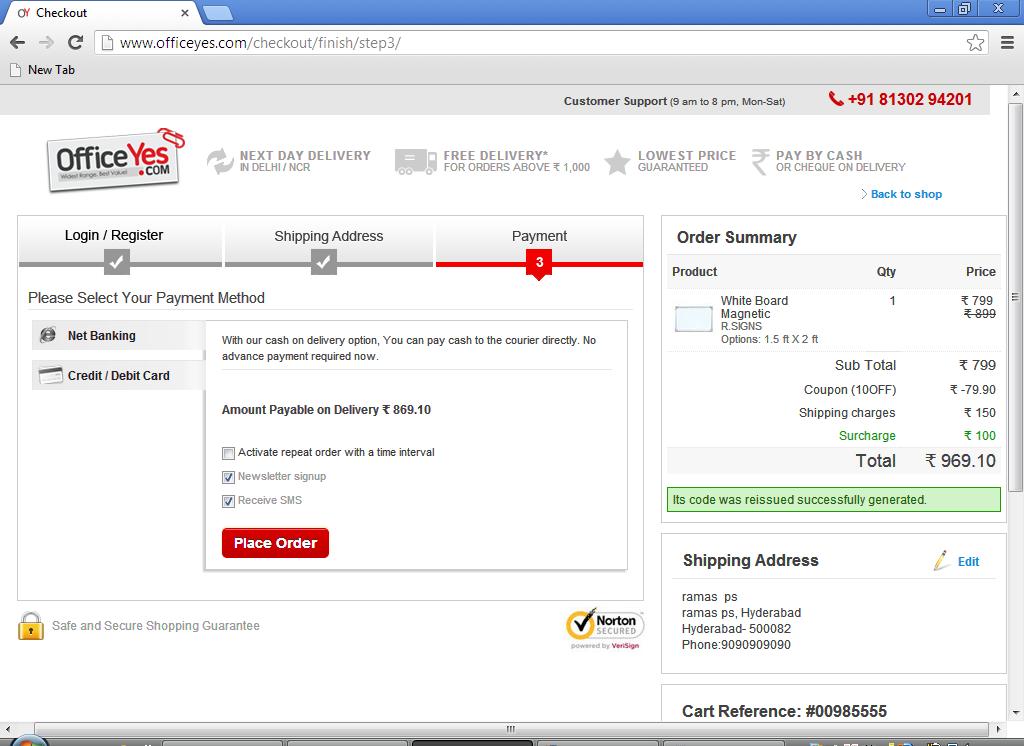Reload the checkout page
The image size is (1024, 746).
pyautogui.click(x=75, y=42)
